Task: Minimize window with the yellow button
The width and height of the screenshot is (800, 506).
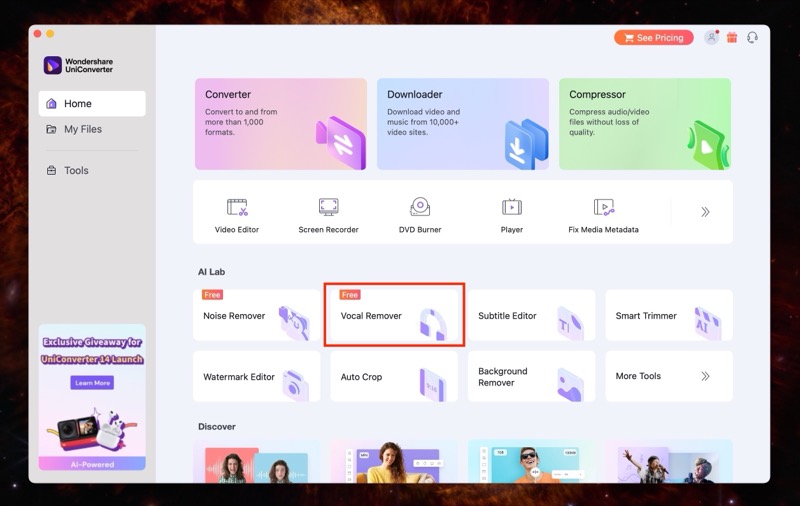Action: pyautogui.click(x=50, y=34)
